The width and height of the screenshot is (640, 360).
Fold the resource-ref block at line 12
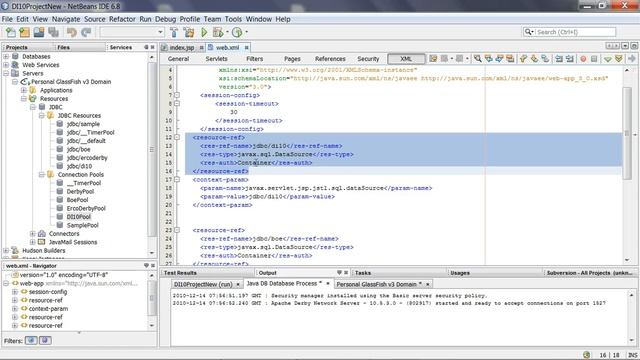[x=177, y=138]
